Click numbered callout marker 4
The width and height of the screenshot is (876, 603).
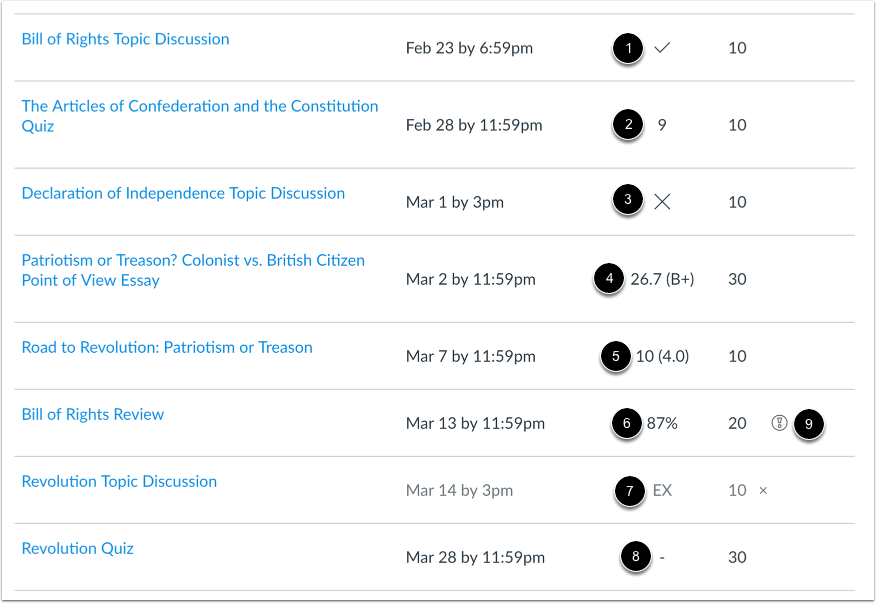coord(610,278)
